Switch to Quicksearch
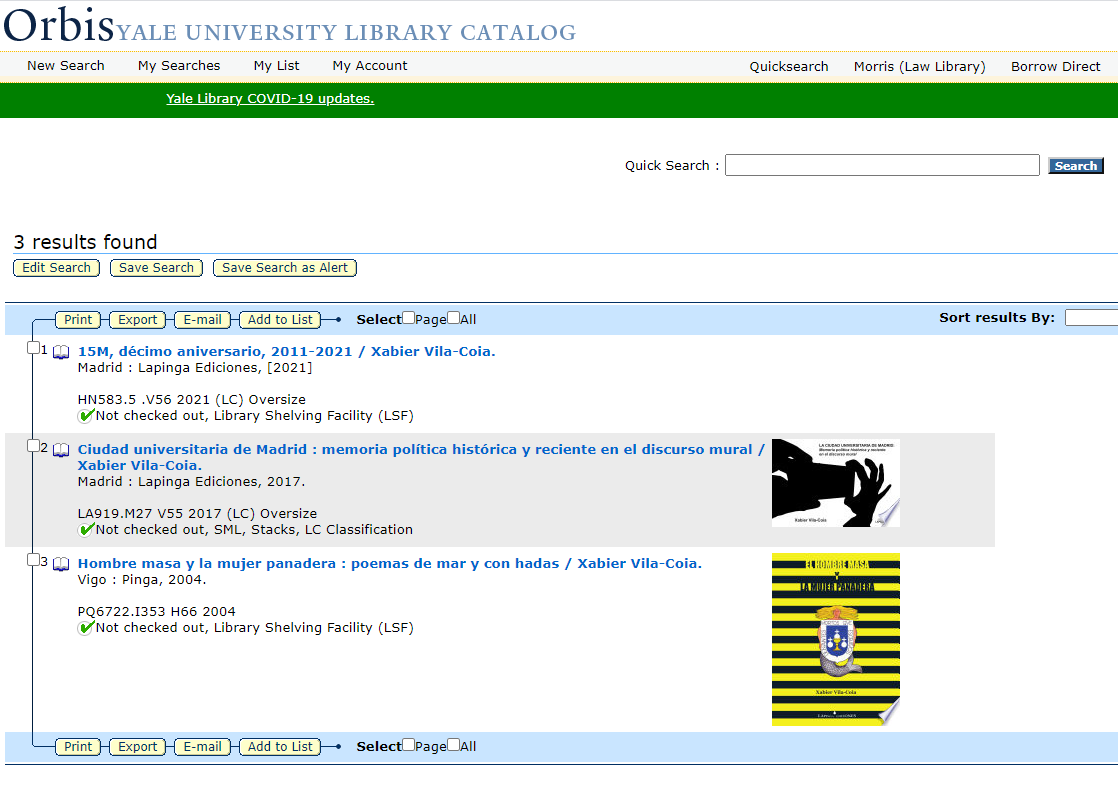This screenshot has width=1118, height=802. pos(789,66)
